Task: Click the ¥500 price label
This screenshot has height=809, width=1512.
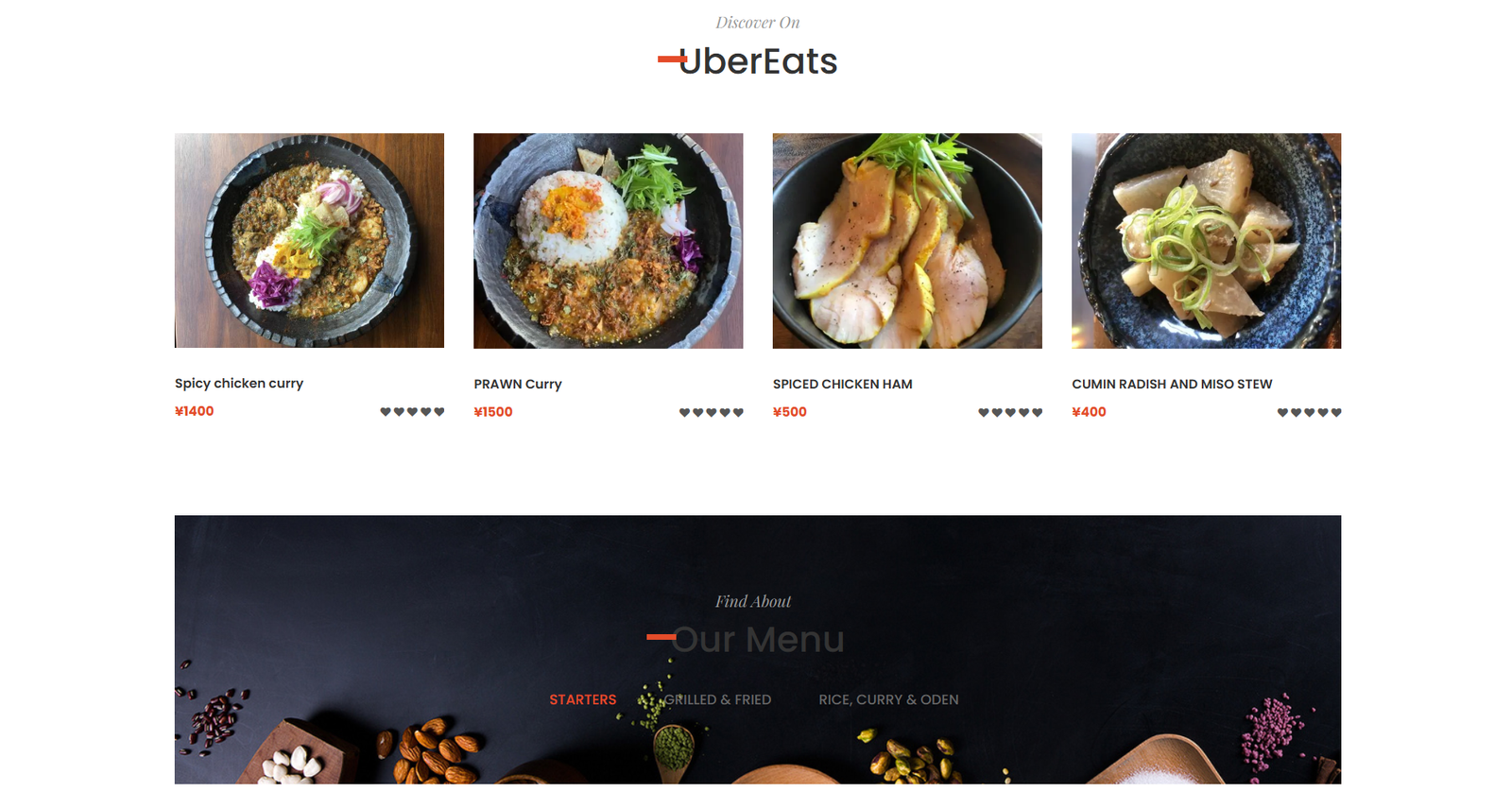Action: 790,412
